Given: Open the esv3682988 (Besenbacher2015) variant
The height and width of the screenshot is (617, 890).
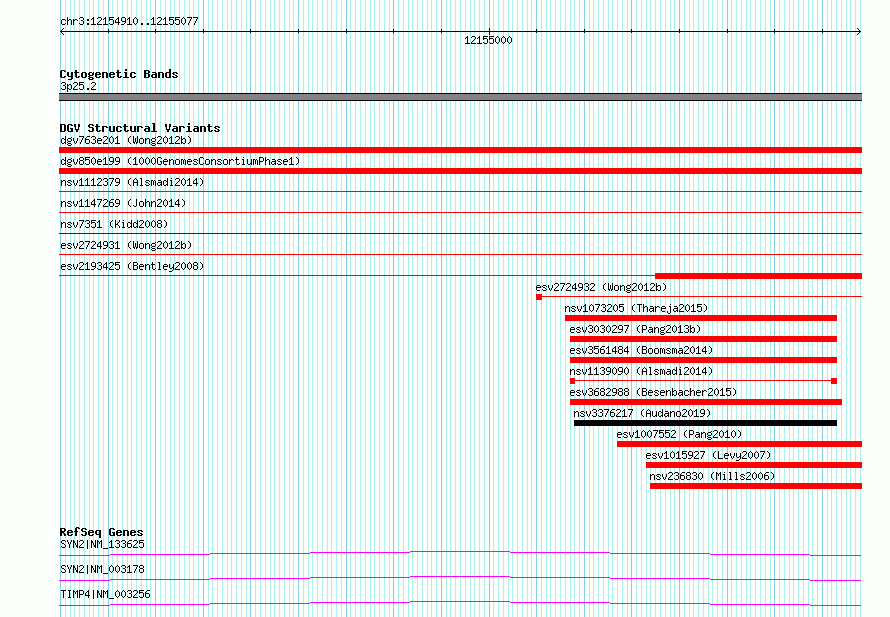Looking at the screenshot, I should [x=653, y=392].
